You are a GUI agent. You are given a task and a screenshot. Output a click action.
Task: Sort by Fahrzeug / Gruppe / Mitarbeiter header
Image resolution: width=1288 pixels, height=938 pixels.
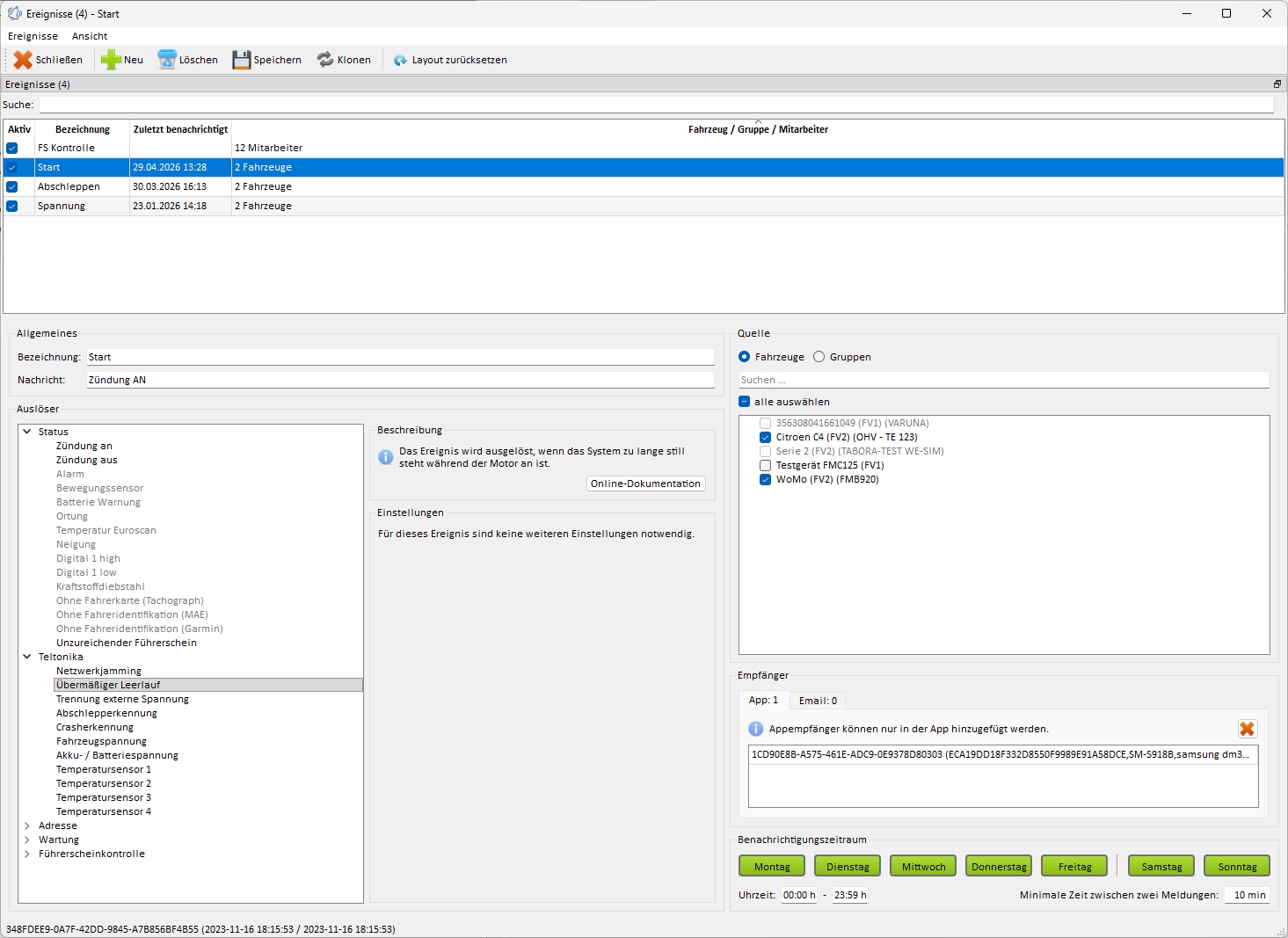tap(758, 129)
